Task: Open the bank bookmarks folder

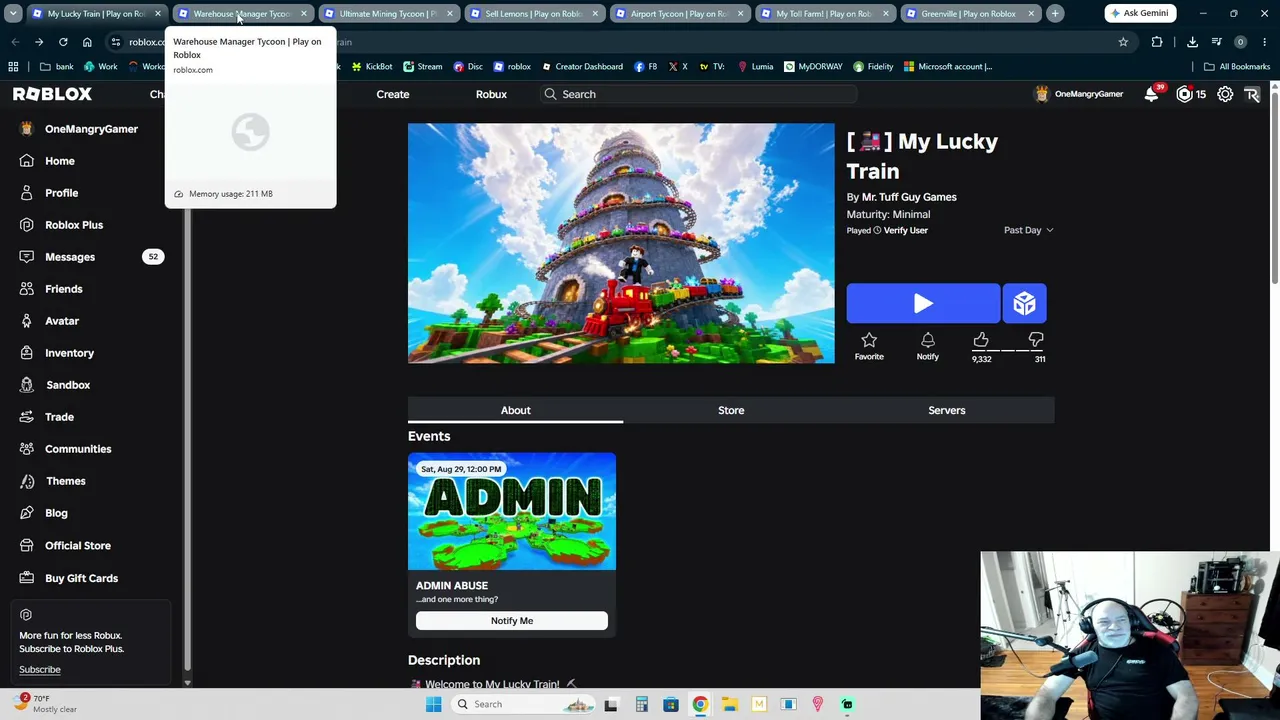Action: tap(57, 67)
